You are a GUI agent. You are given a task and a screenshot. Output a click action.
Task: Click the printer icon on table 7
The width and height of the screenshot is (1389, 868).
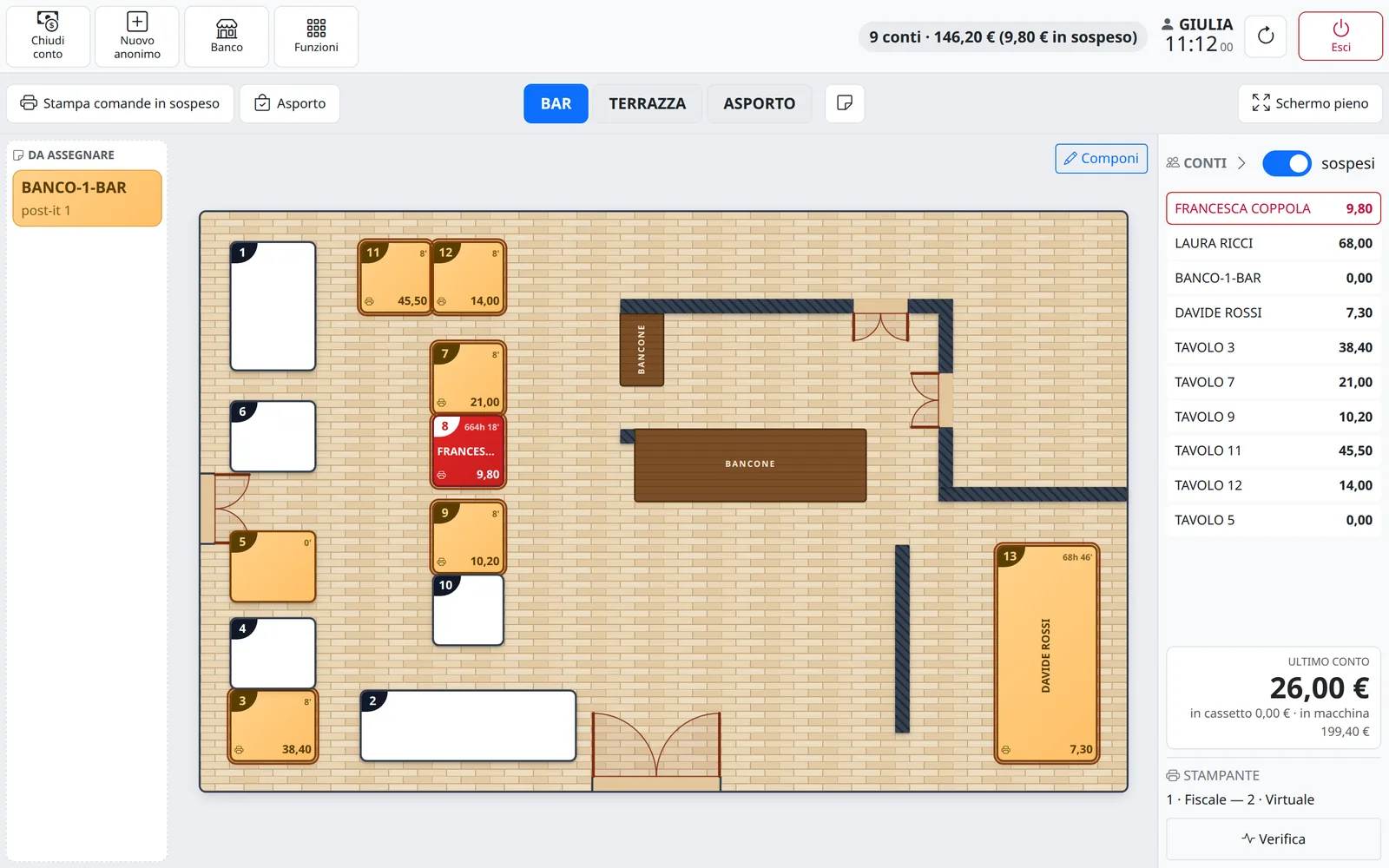(x=442, y=403)
